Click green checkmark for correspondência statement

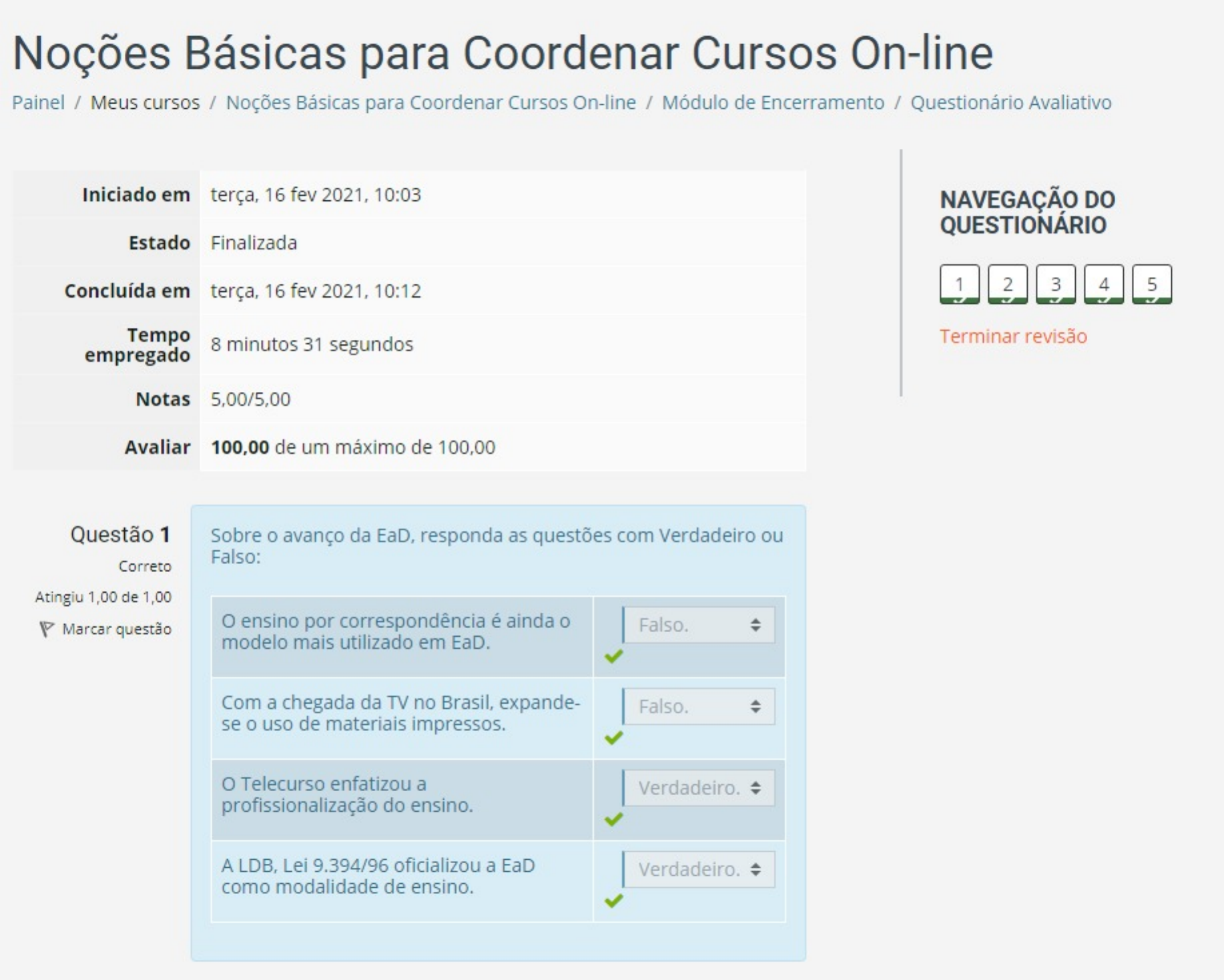pyautogui.click(x=613, y=656)
